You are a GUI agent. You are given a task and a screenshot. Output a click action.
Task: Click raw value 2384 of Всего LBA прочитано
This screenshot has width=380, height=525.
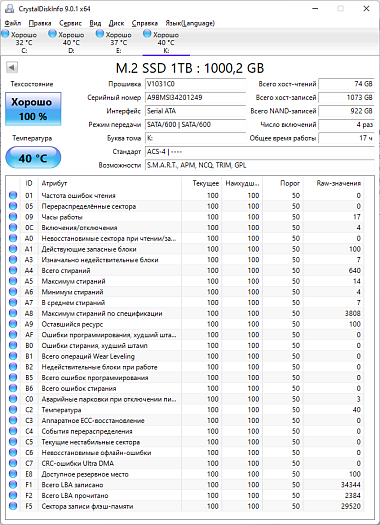point(353,496)
